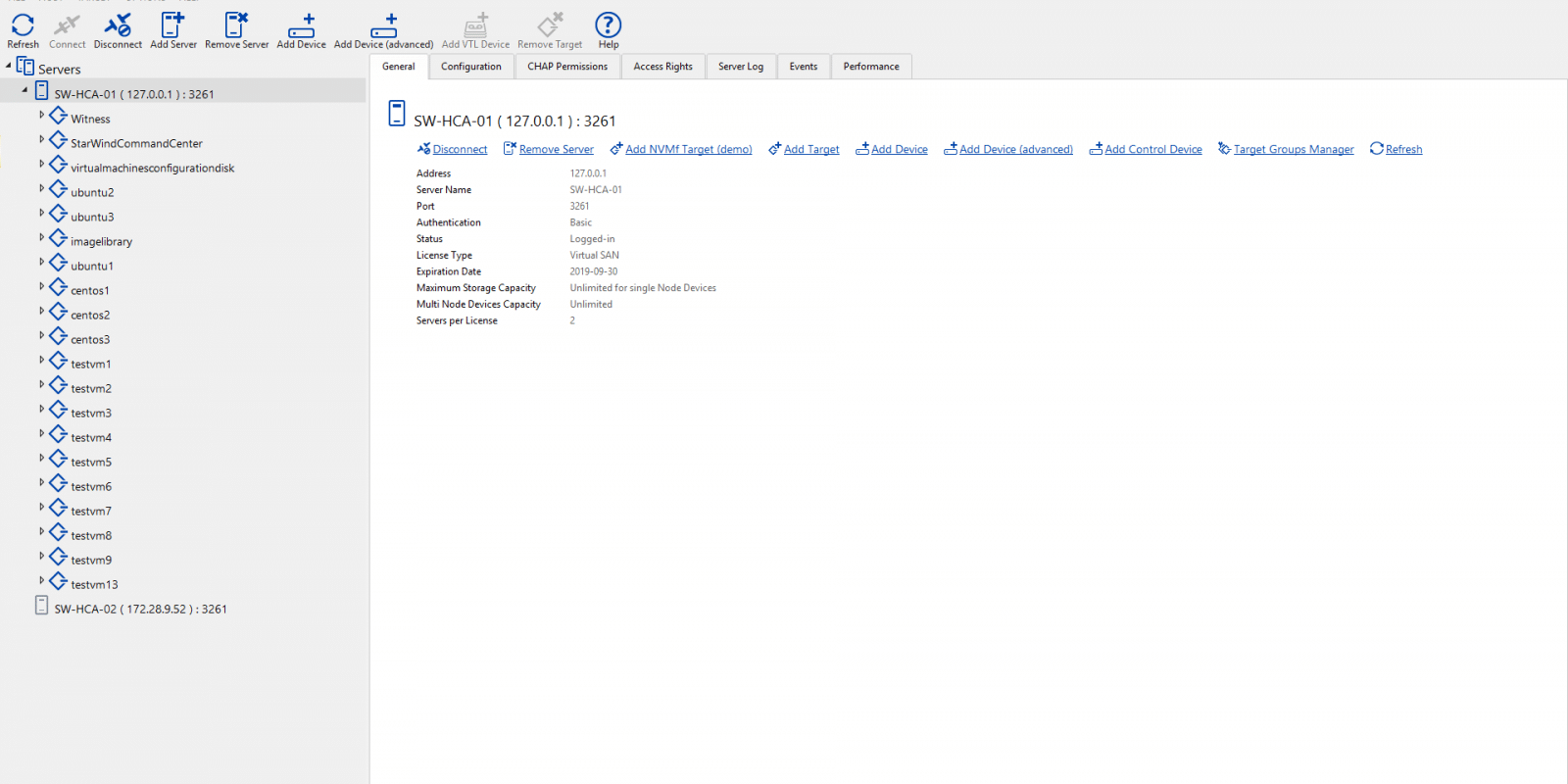1568x784 pixels.
Task: Open the Access Rights tab
Action: click(662, 67)
